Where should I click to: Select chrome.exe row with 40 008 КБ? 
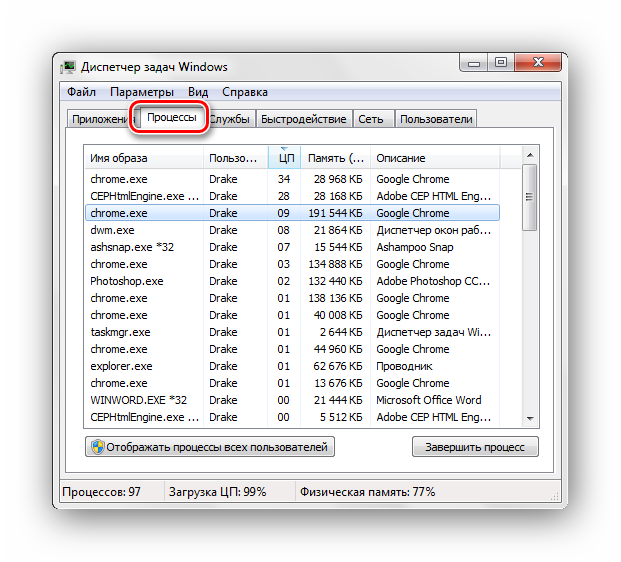292,315
